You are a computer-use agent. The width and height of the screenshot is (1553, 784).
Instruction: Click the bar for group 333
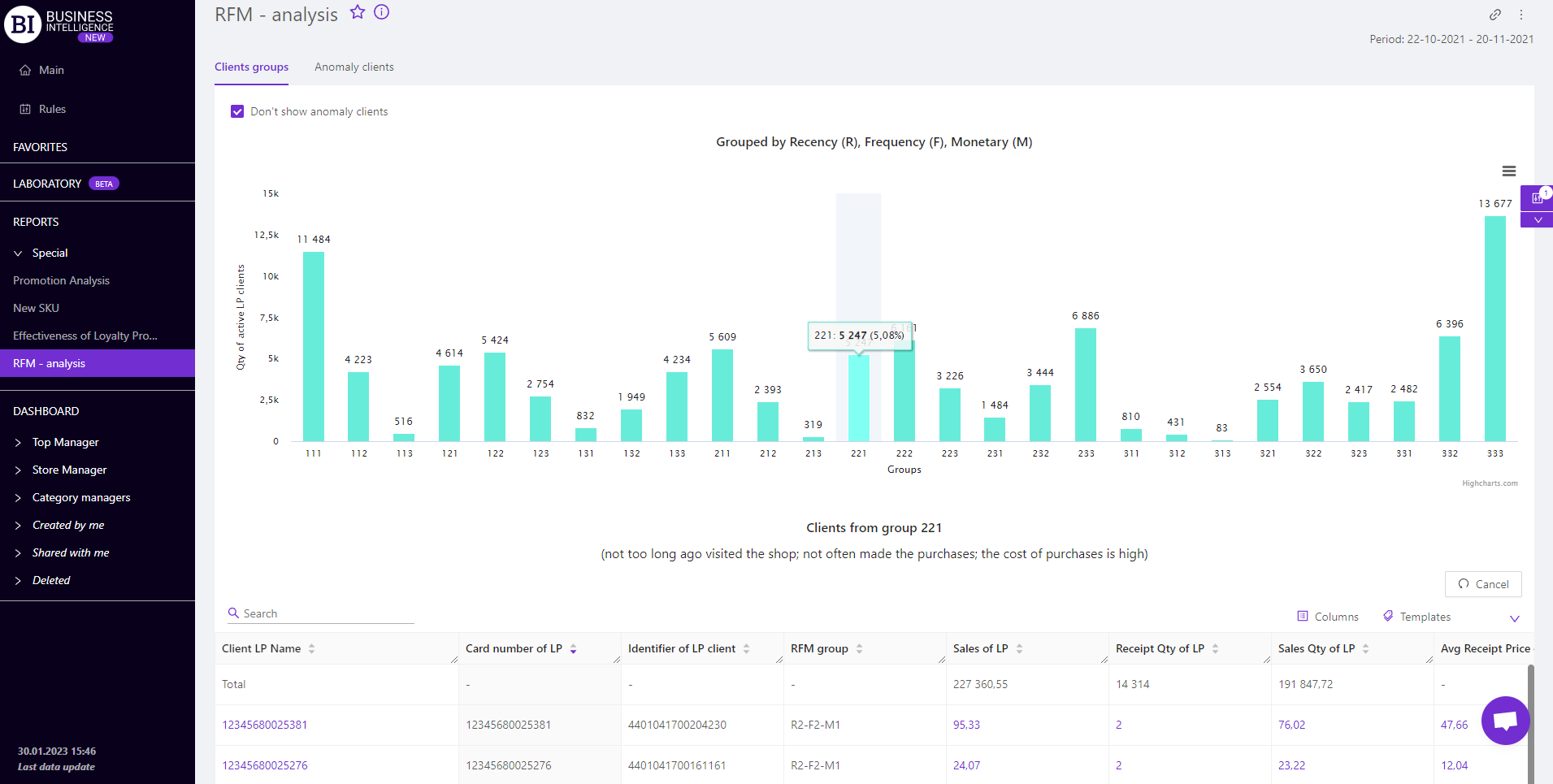coord(1494,328)
